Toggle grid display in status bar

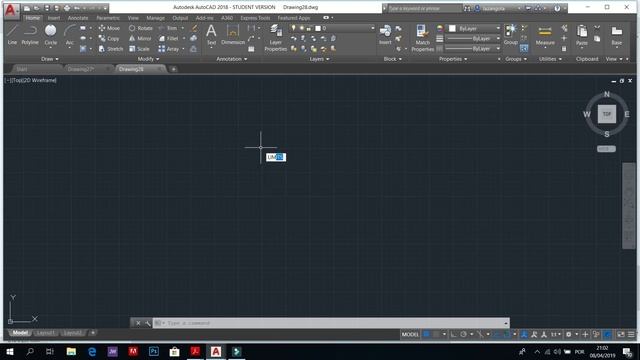tap(426, 334)
